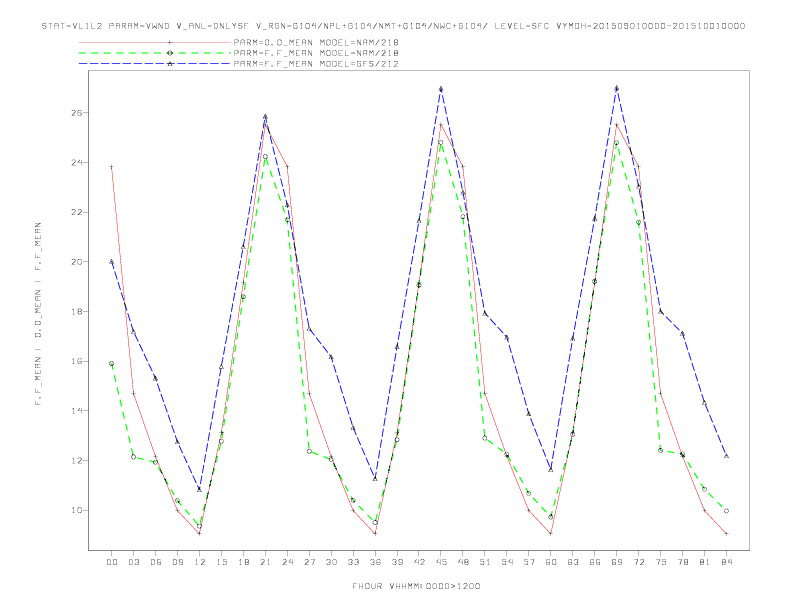This screenshot has width=792, height=612.
Task: Click x-axis forecast hour label 48
Action: 463,562
